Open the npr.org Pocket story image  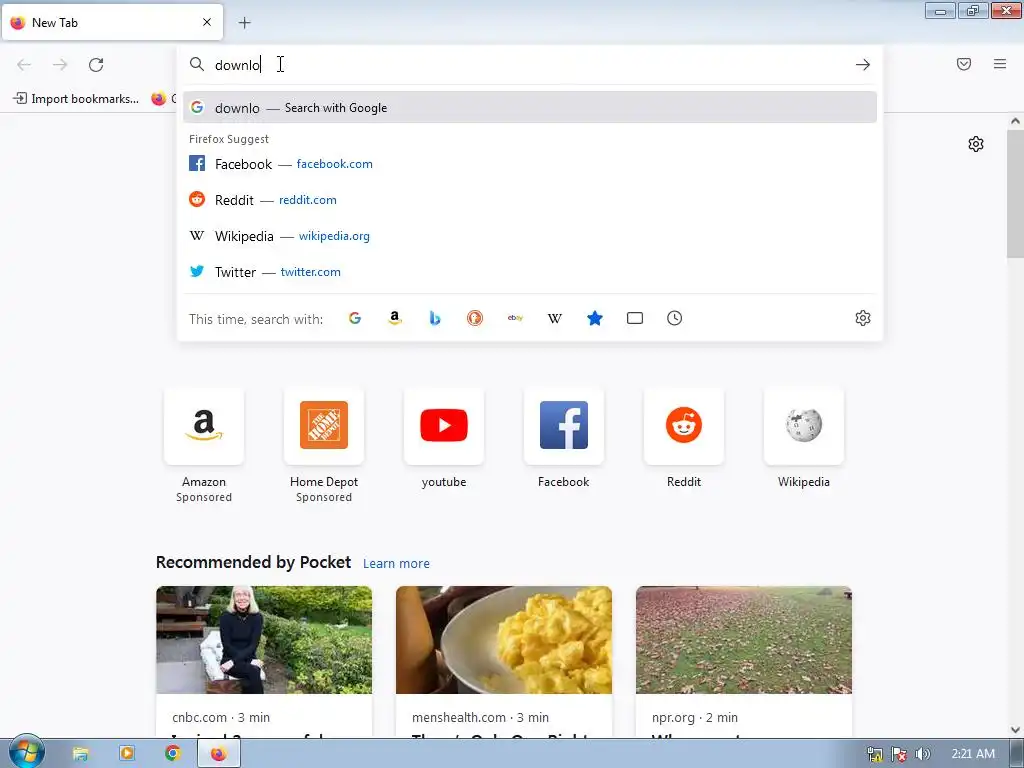click(744, 640)
